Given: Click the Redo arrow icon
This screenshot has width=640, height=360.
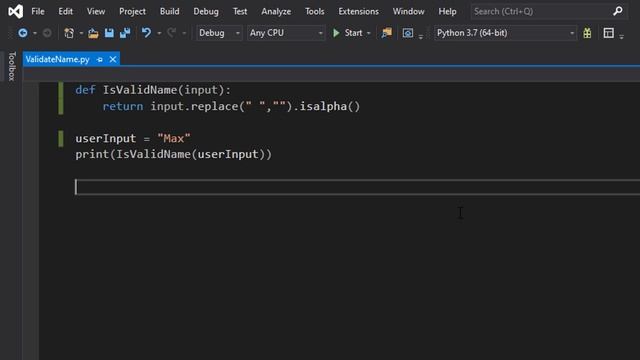Looking at the screenshot, I should click(171, 33).
